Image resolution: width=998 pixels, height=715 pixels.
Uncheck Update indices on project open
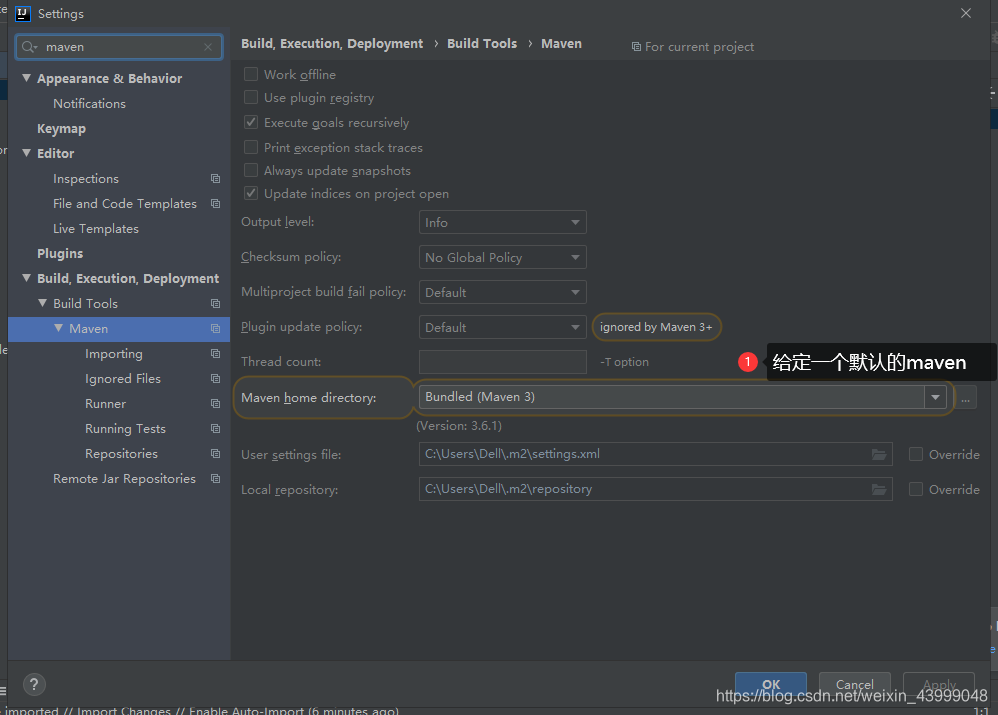251,193
